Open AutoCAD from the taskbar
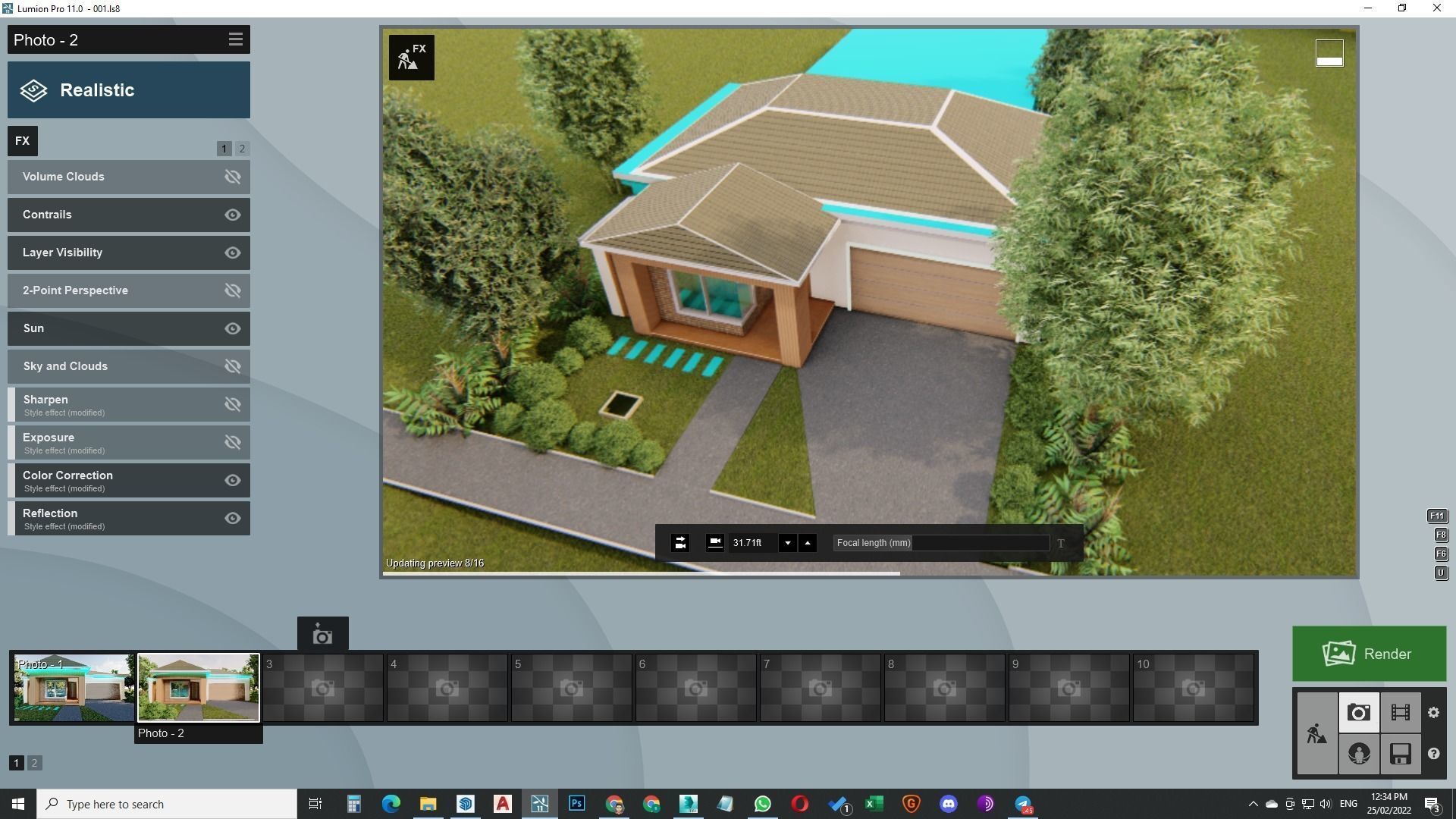 point(502,804)
